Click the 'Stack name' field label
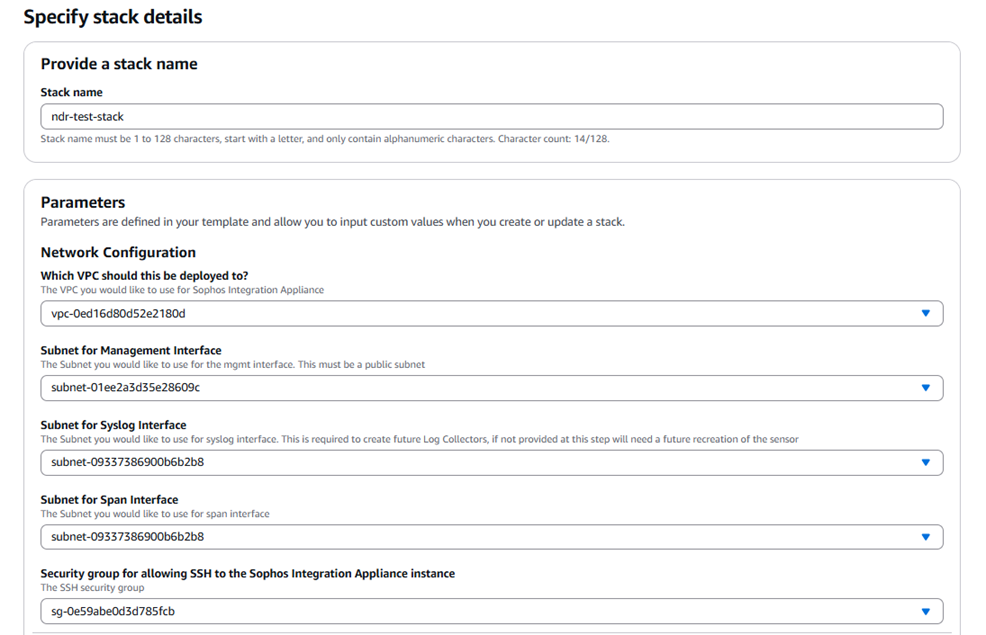986x635 pixels. (71, 92)
